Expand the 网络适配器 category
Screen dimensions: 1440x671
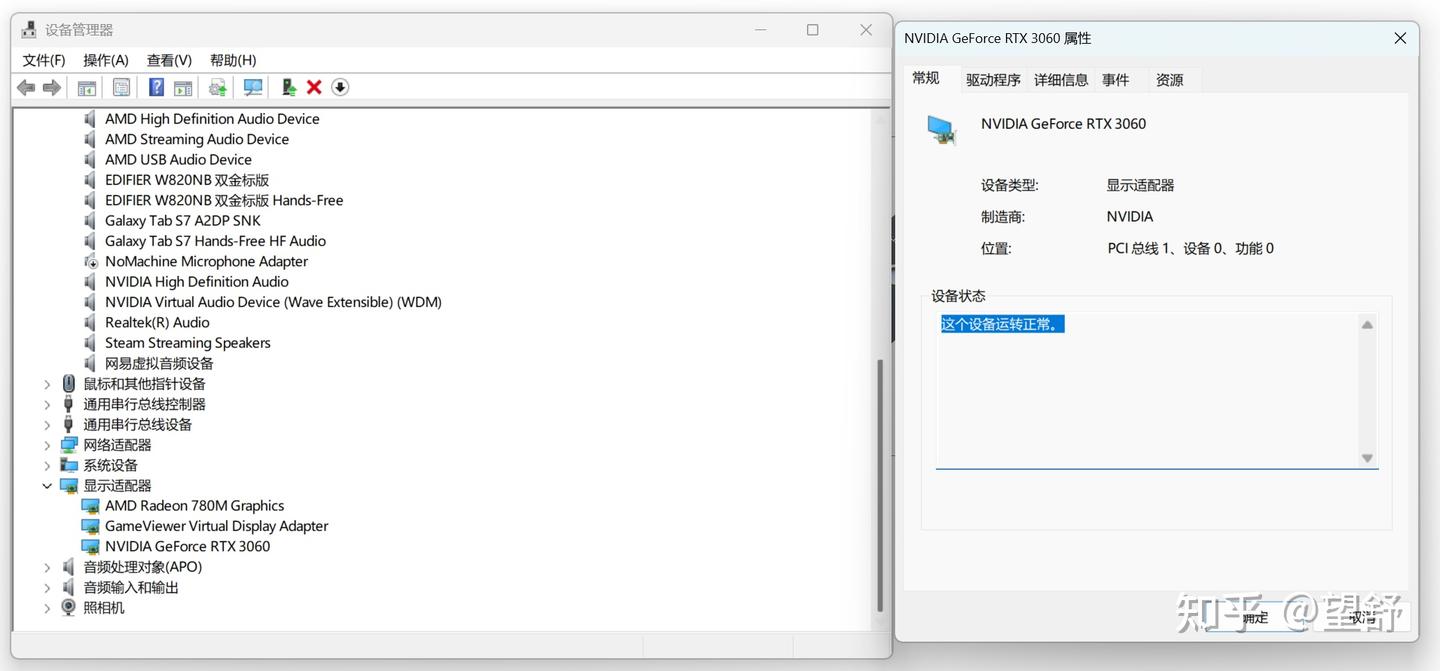[x=47, y=445]
